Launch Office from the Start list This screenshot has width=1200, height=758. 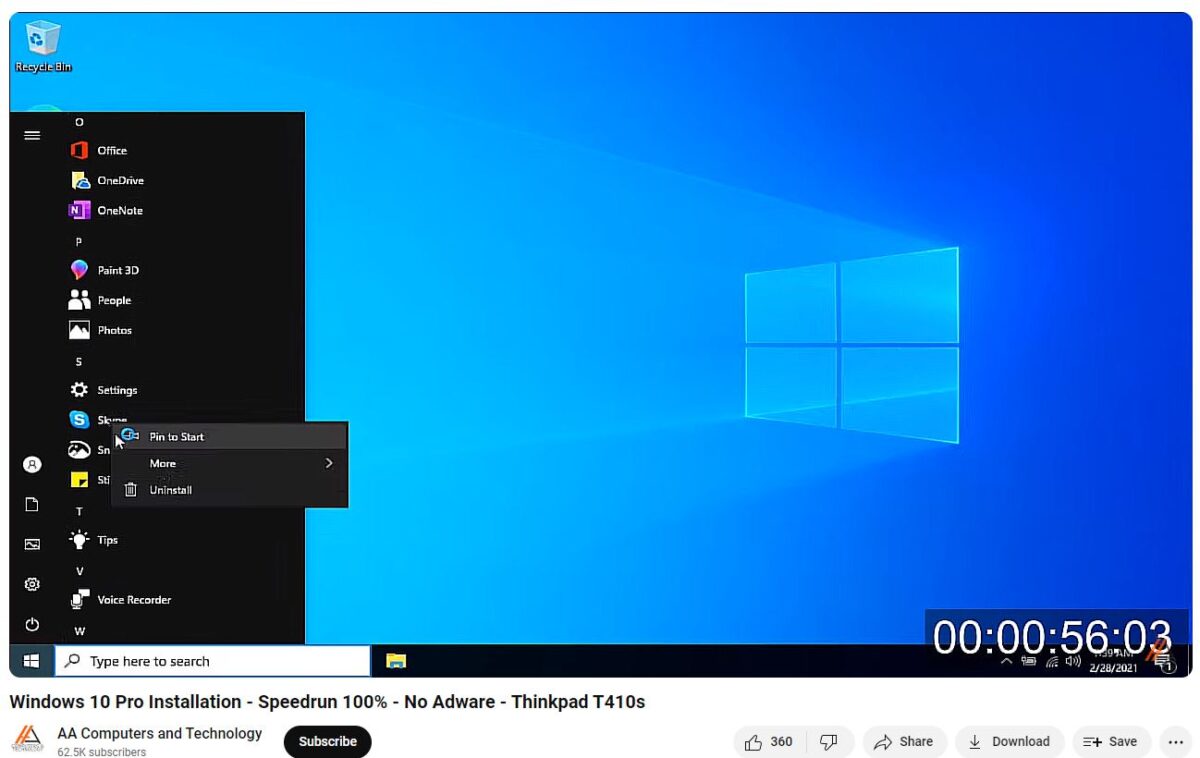pos(98,150)
